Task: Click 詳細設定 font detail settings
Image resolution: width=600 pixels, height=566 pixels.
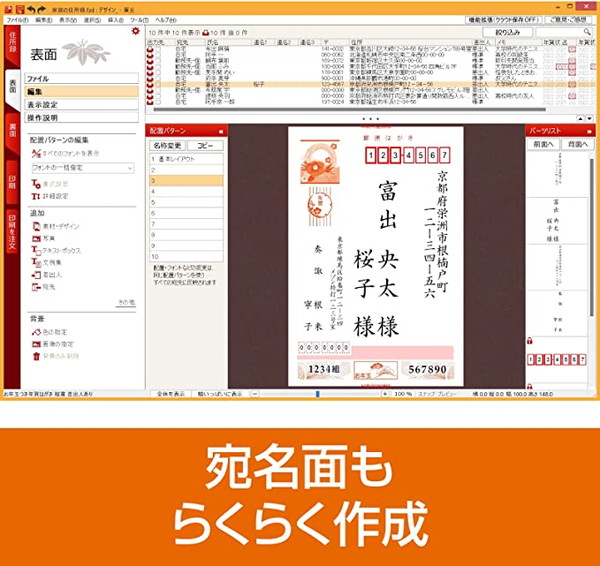Action: tap(36, 197)
